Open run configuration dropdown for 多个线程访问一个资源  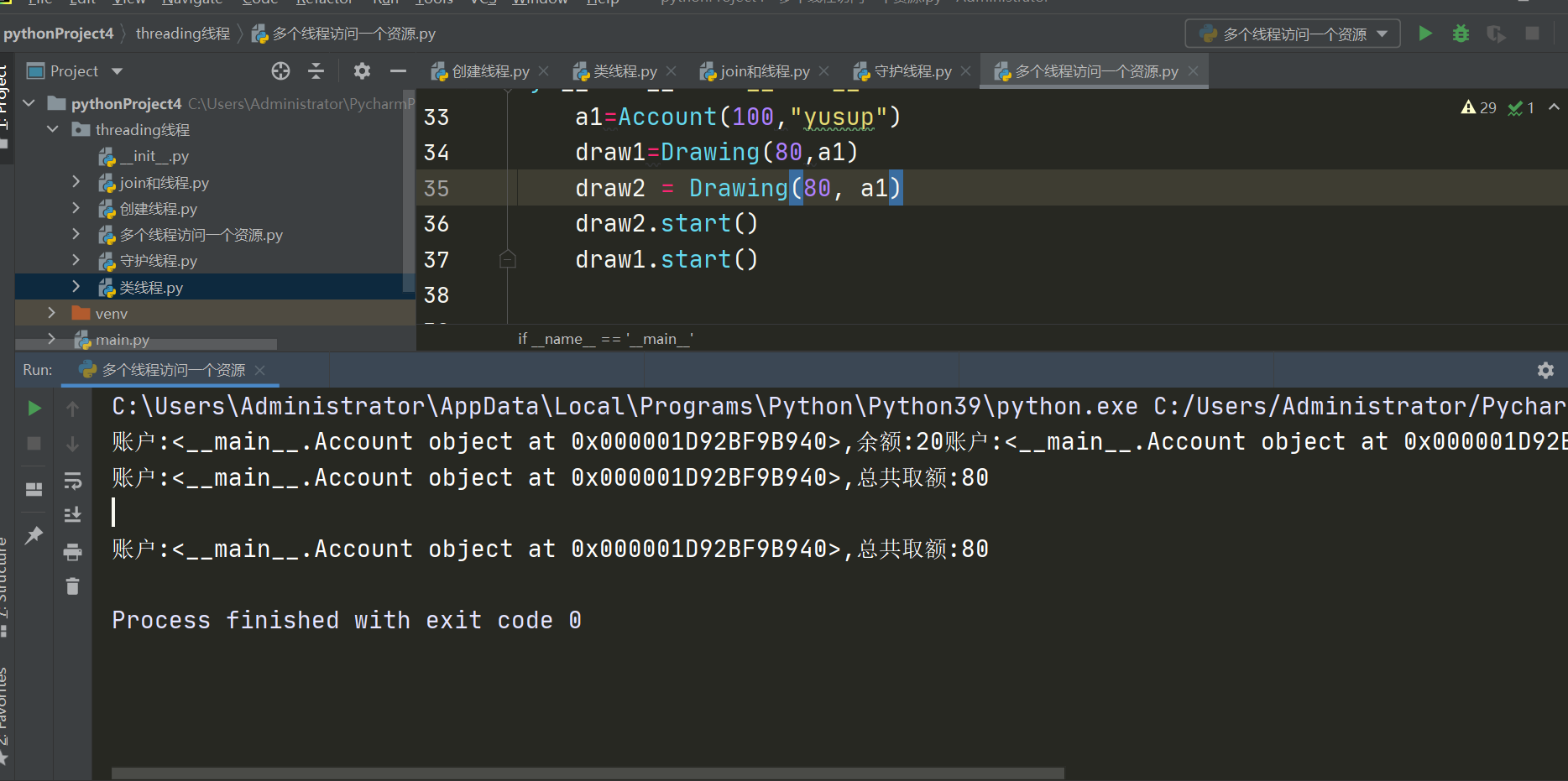click(1293, 34)
